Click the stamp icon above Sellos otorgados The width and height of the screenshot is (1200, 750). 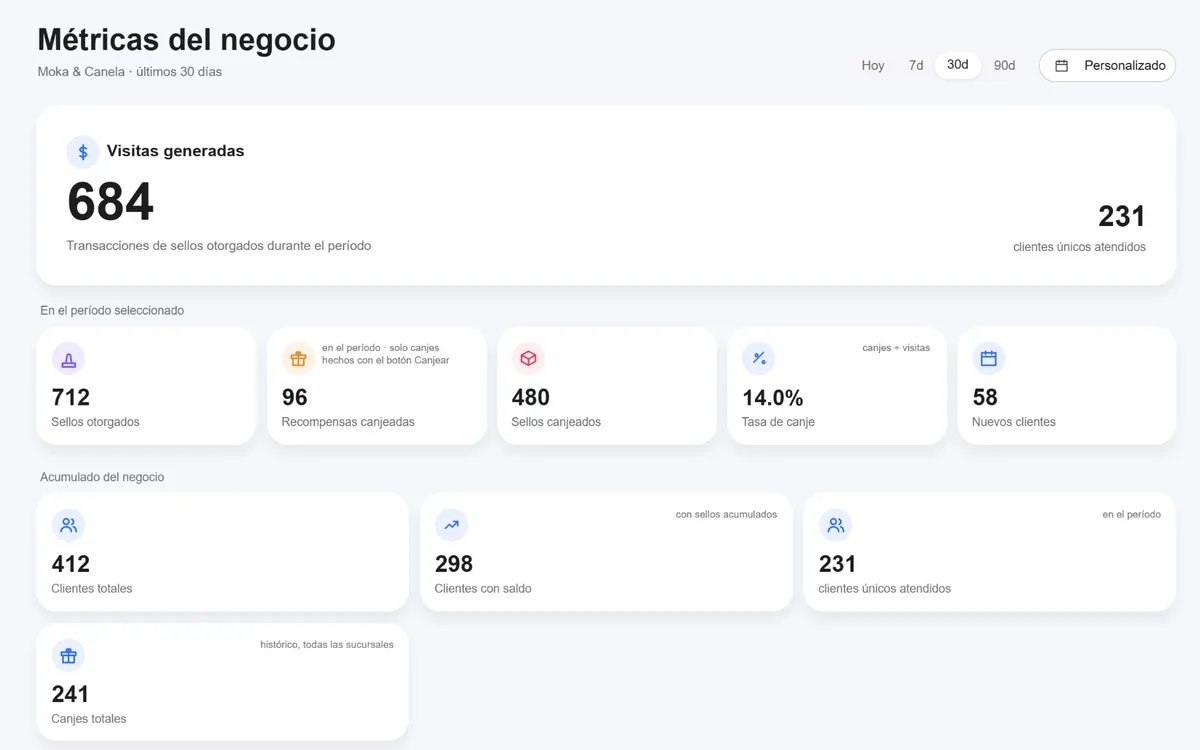[x=68, y=359]
